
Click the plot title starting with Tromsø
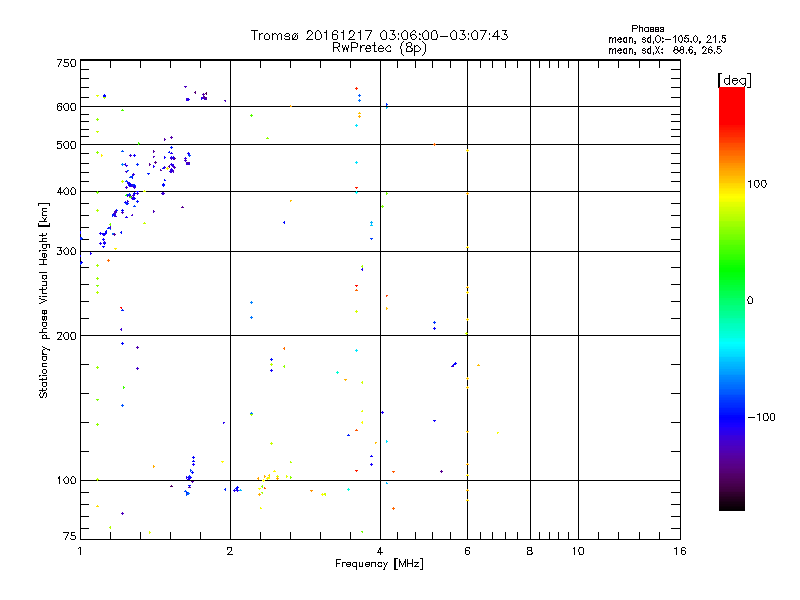[x=379, y=35]
